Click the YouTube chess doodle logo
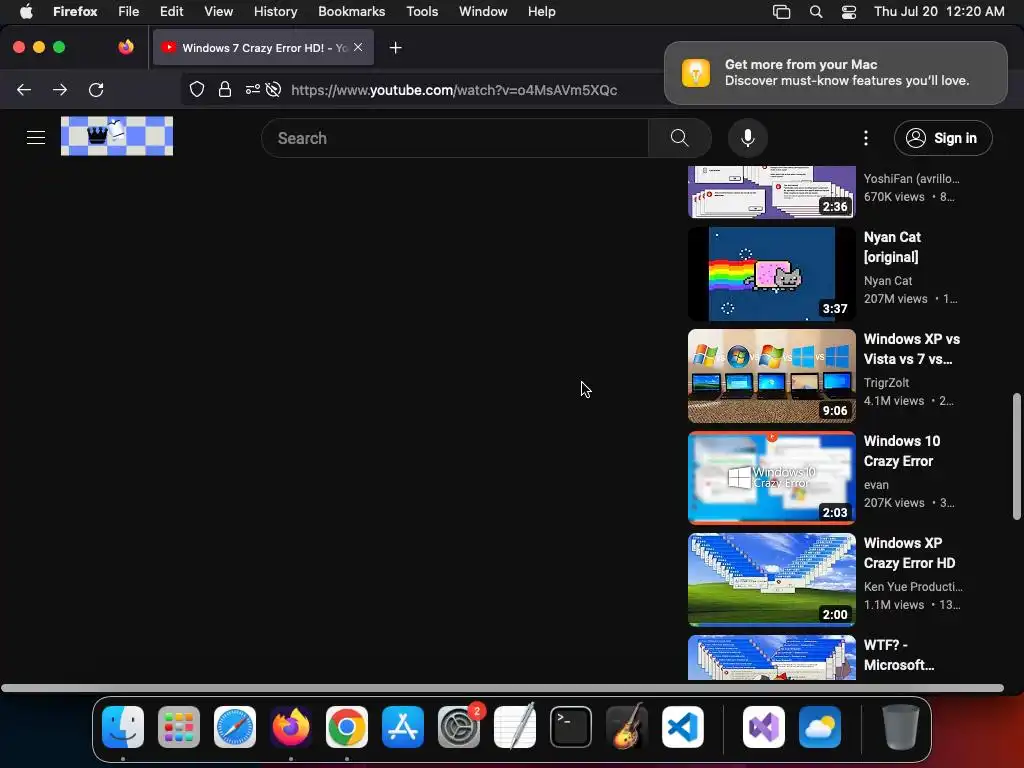 117,136
